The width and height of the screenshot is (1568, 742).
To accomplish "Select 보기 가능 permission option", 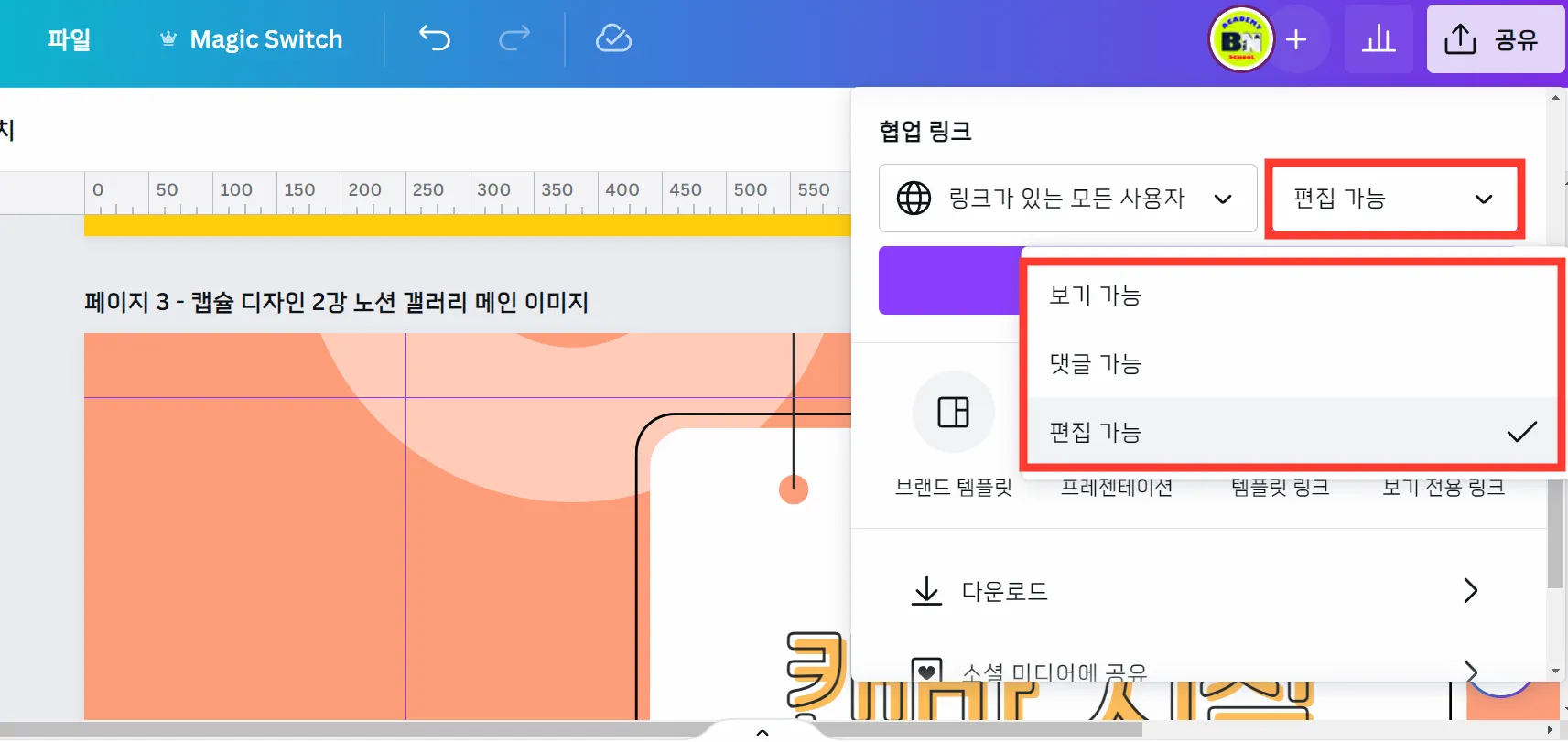I will point(1292,296).
